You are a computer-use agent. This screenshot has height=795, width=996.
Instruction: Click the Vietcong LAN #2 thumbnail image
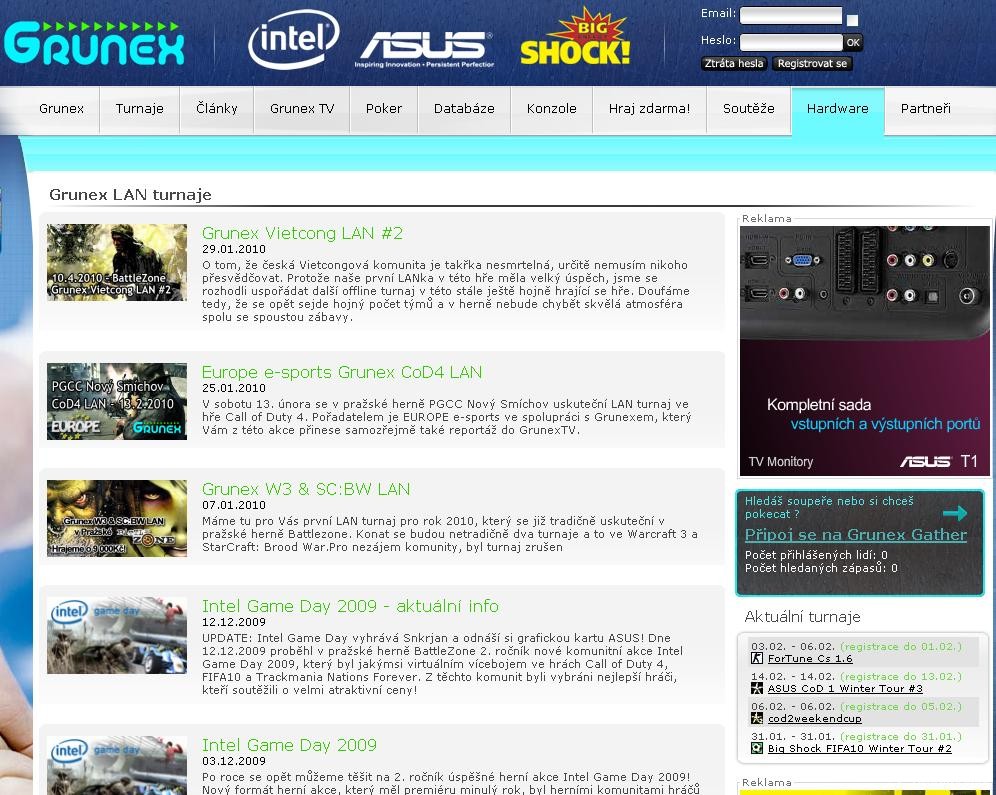(x=117, y=262)
